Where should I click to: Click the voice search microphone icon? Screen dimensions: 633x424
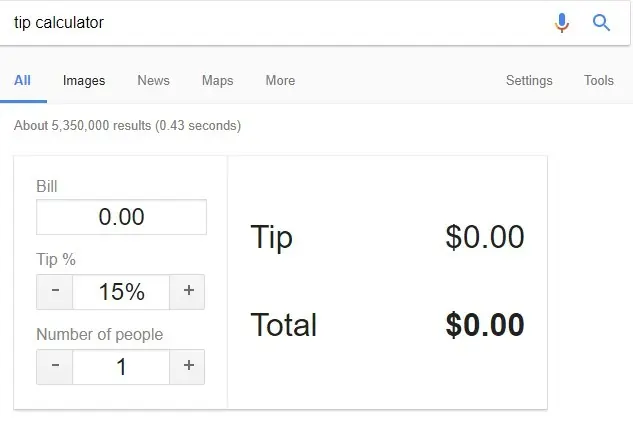(x=562, y=22)
